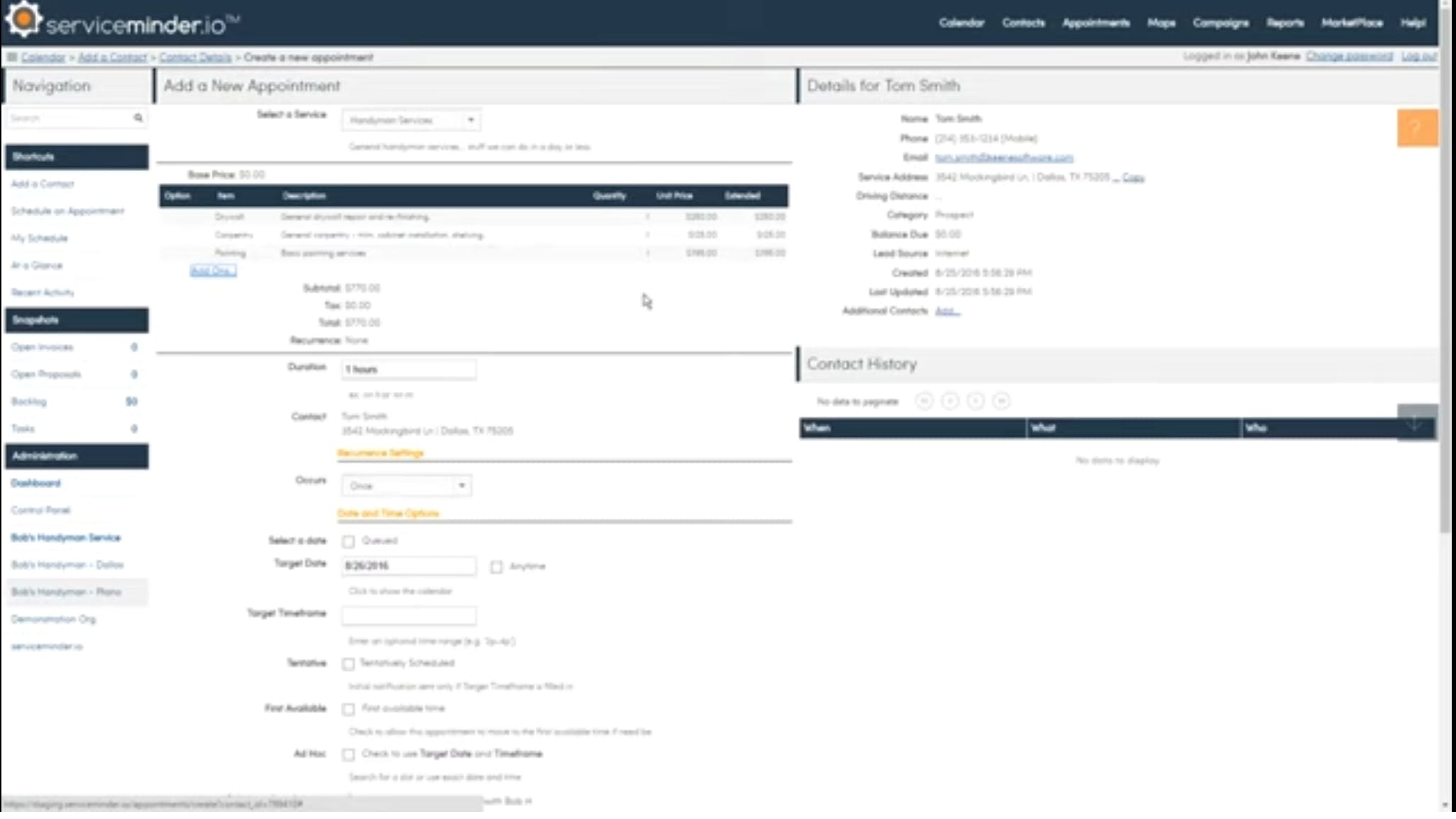
Task: Click the breadcrumb menu icon before Calendar
Action: point(11,57)
